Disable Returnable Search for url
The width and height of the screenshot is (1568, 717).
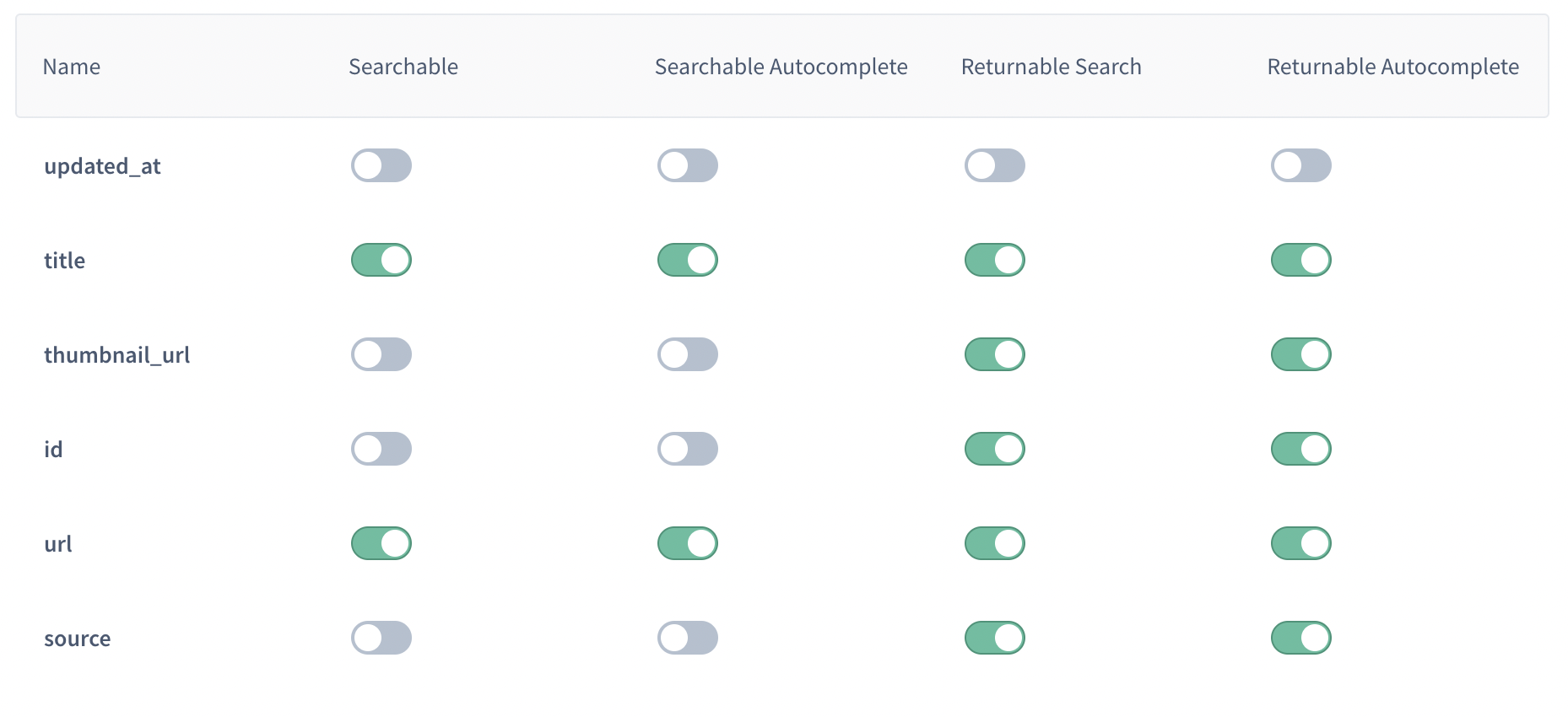(x=995, y=543)
